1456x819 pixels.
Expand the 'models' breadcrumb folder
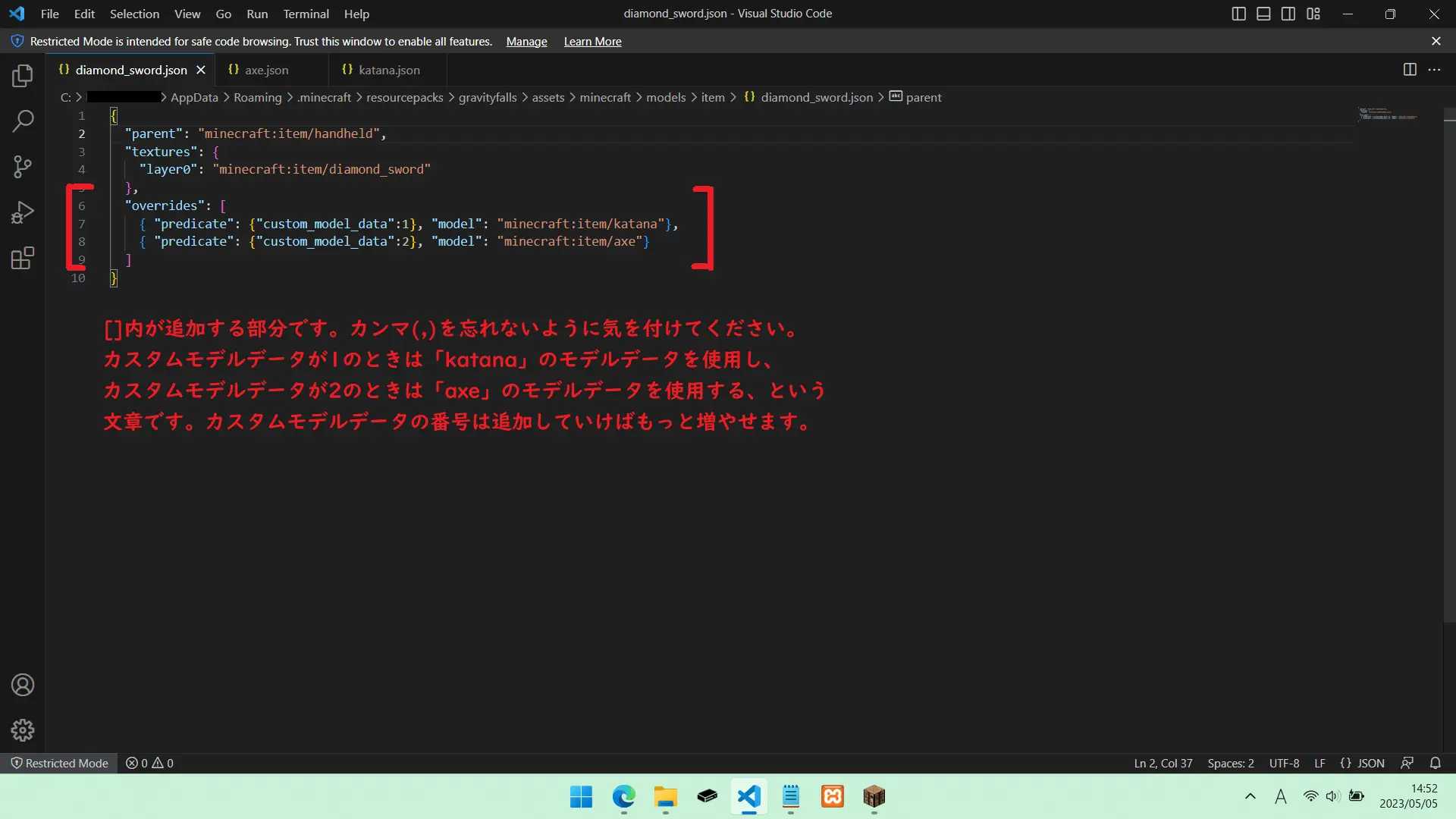(666, 97)
